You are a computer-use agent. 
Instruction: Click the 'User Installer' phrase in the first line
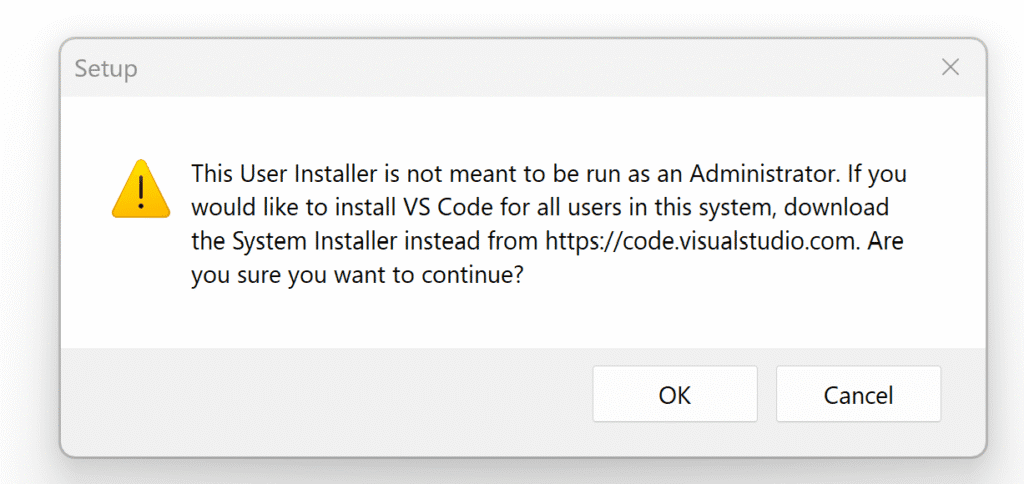pyautogui.click(x=310, y=174)
